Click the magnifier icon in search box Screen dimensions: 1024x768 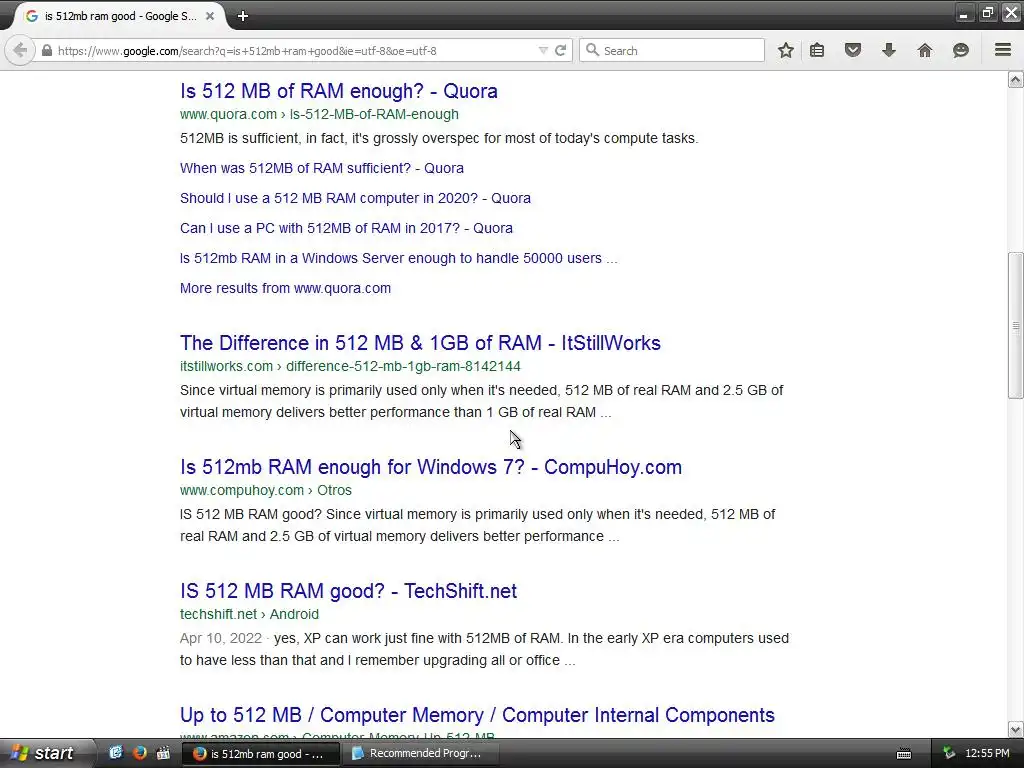point(592,50)
